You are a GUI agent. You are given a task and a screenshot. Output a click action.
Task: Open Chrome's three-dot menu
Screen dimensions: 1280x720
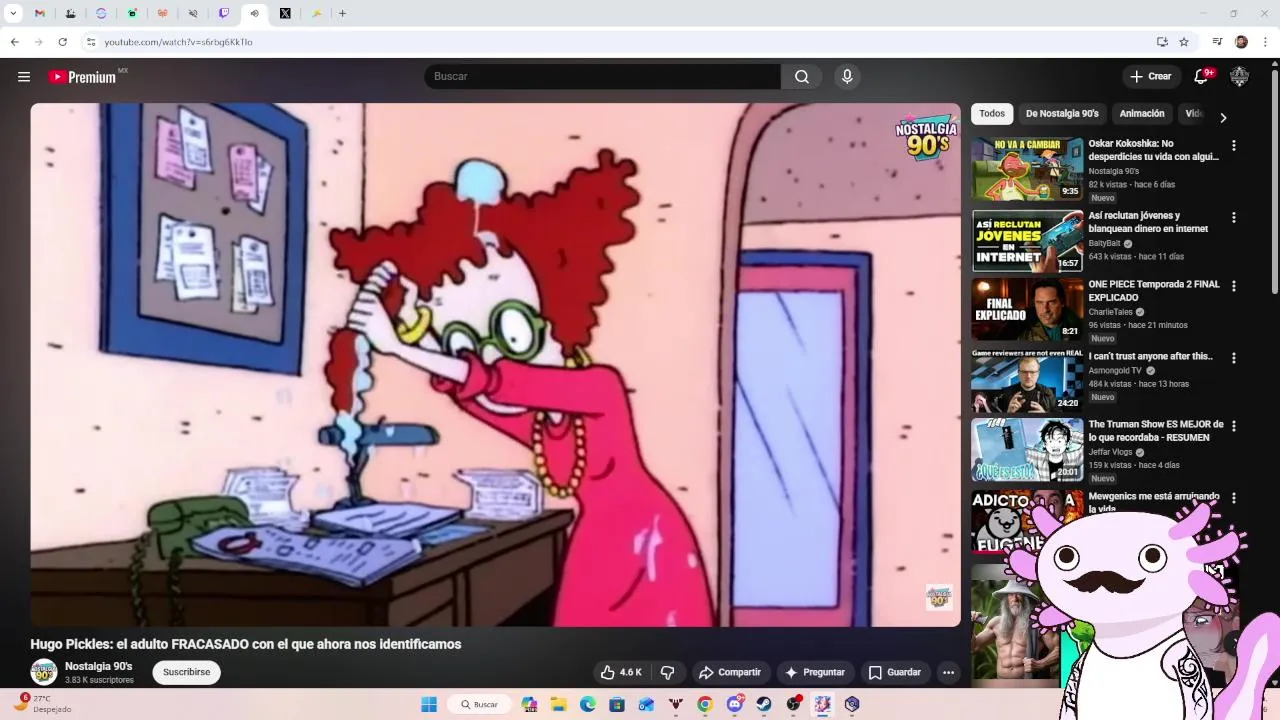[x=1266, y=42]
